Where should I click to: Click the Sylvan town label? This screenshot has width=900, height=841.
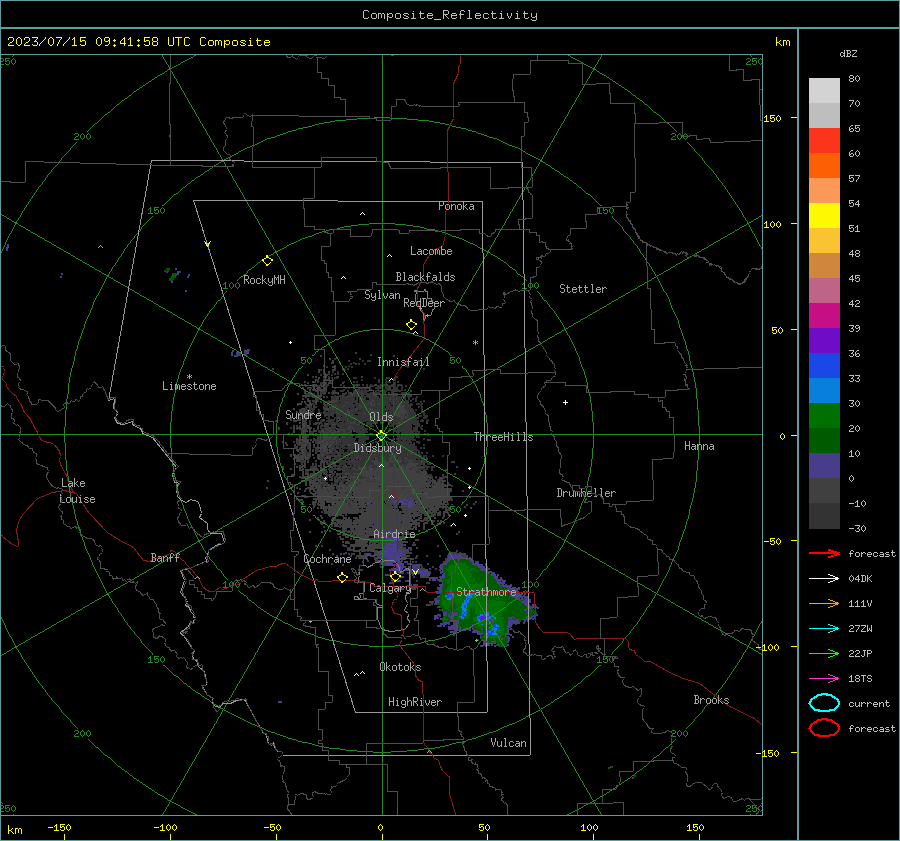pyautogui.click(x=382, y=295)
